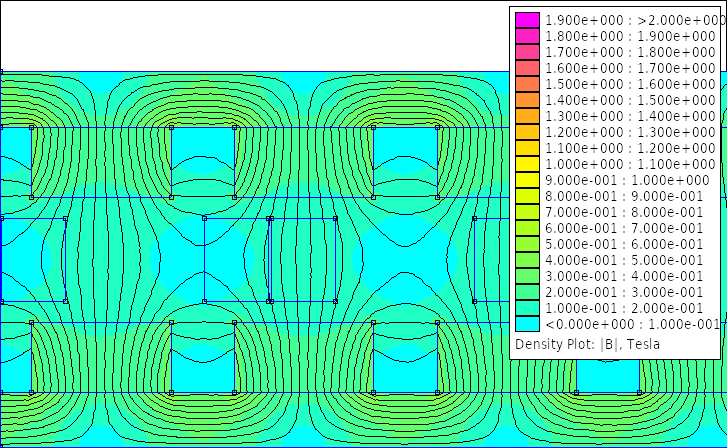Click swatch beside 8.000e-001 : 9.000e-001
The height and width of the screenshot is (448, 727).
click(527, 196)
